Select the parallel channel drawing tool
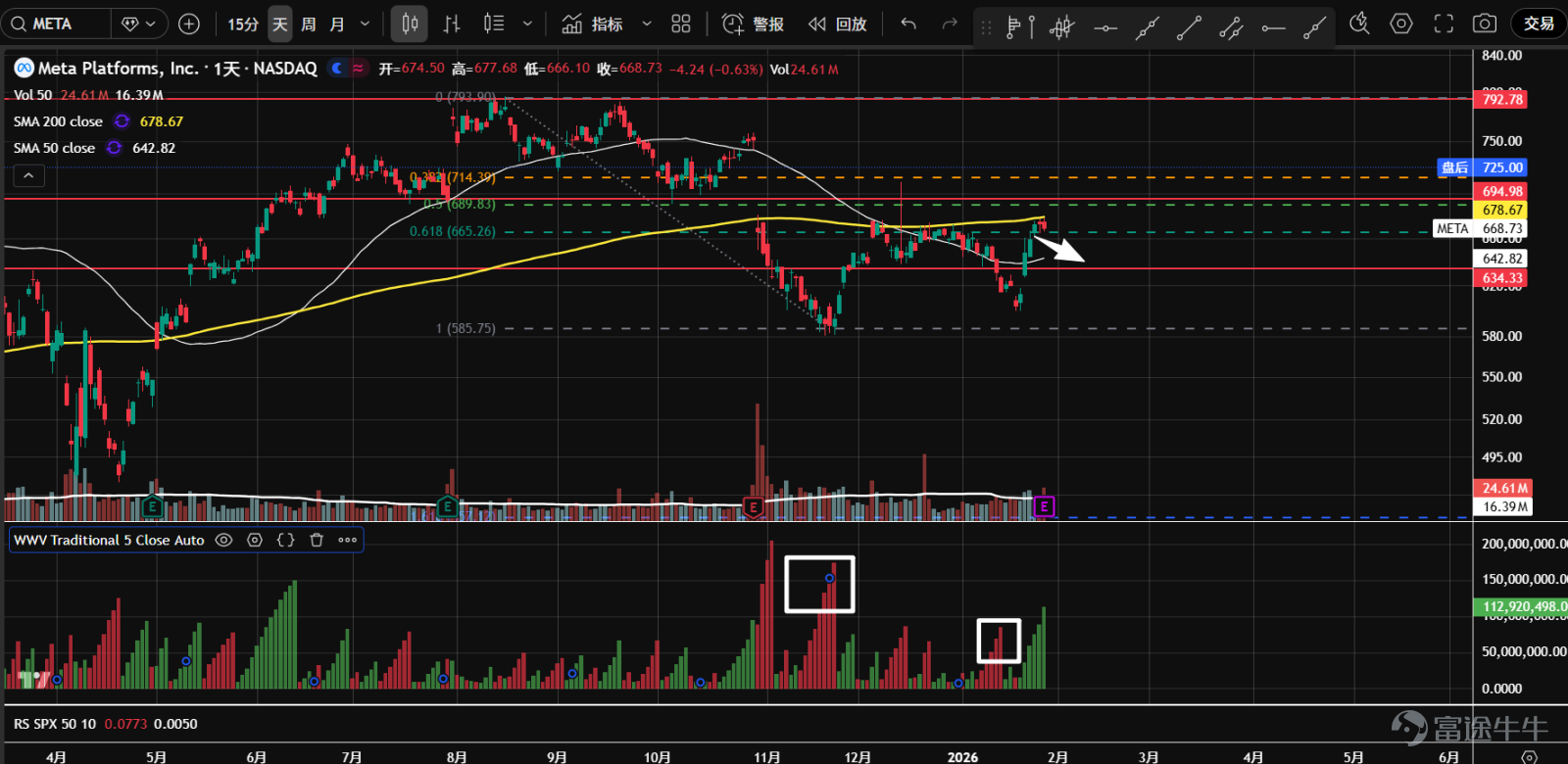The width and height of the screenshot is (1568, 764). (x=1231, y=27)
